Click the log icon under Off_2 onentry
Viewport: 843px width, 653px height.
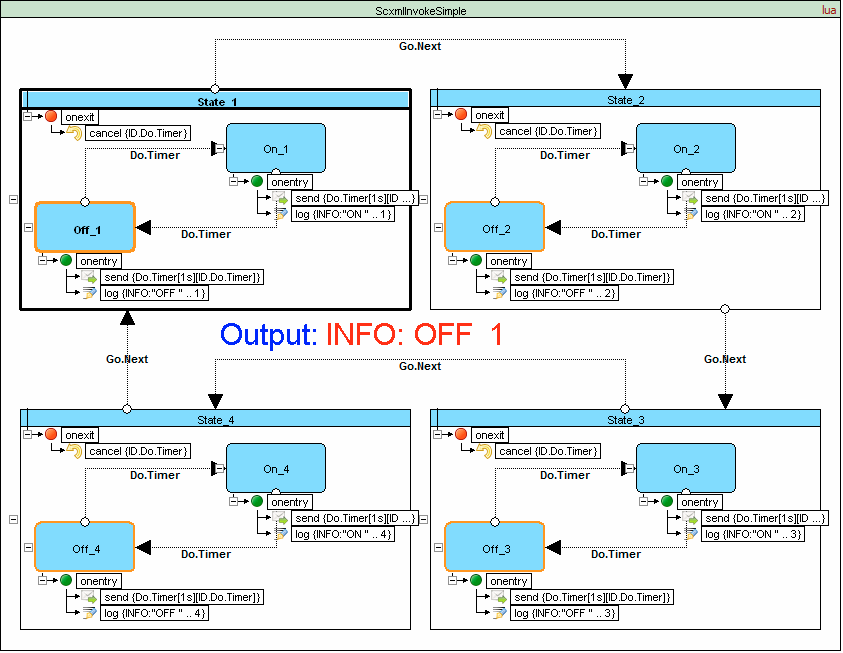pos(498,293)
